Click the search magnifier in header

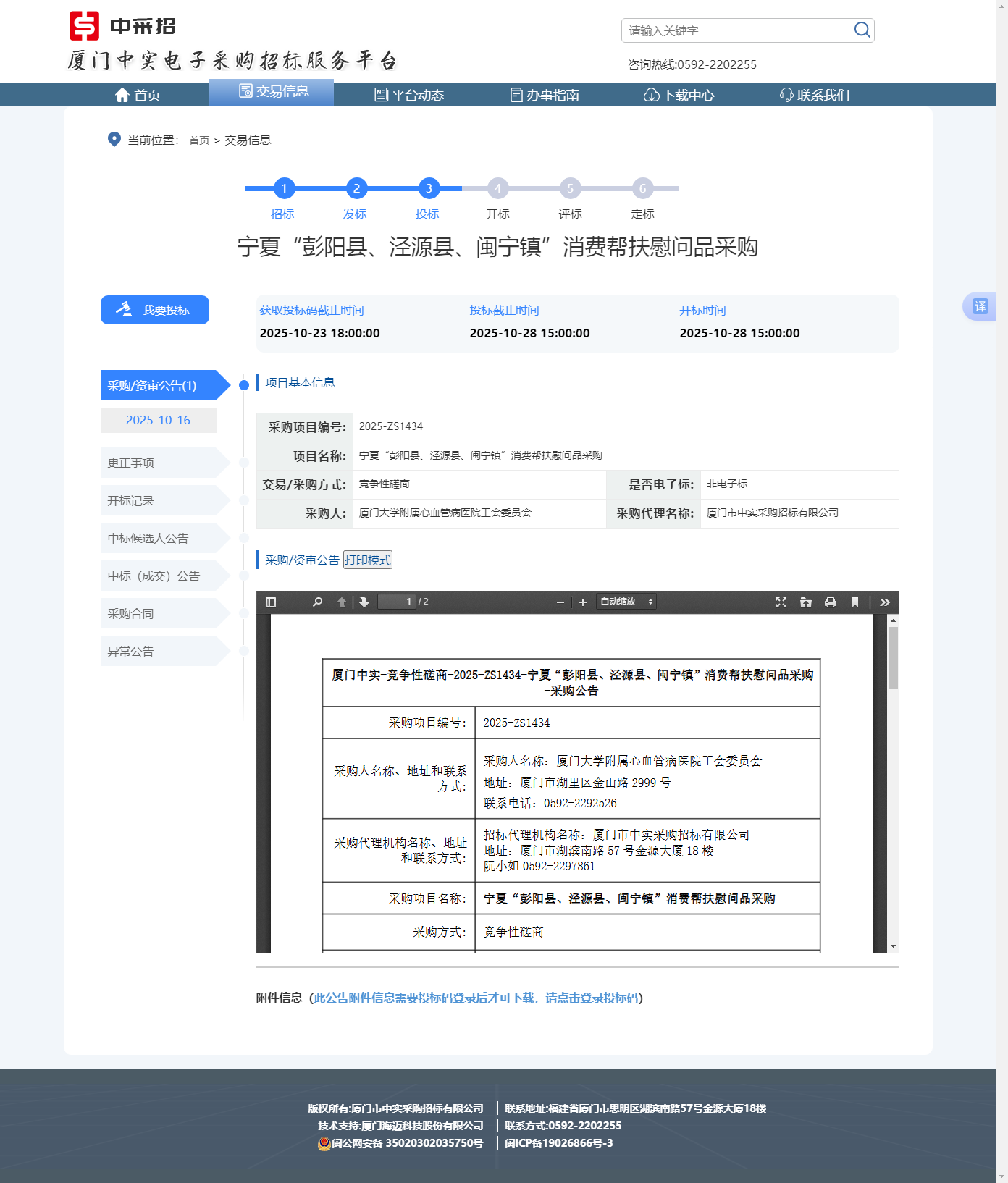[862, 30]
